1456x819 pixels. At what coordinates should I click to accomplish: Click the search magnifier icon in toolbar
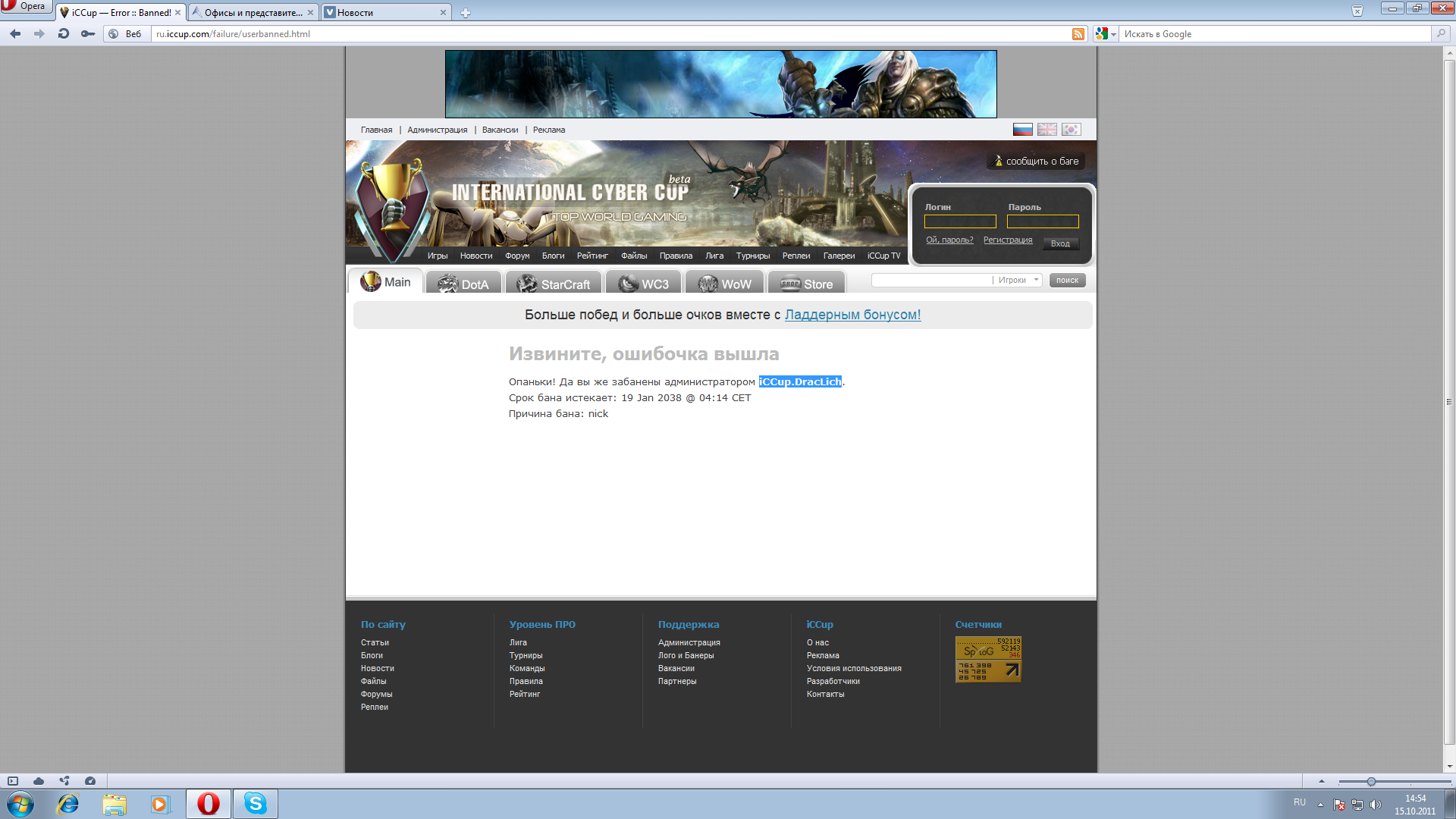(x=1441, y=33)
